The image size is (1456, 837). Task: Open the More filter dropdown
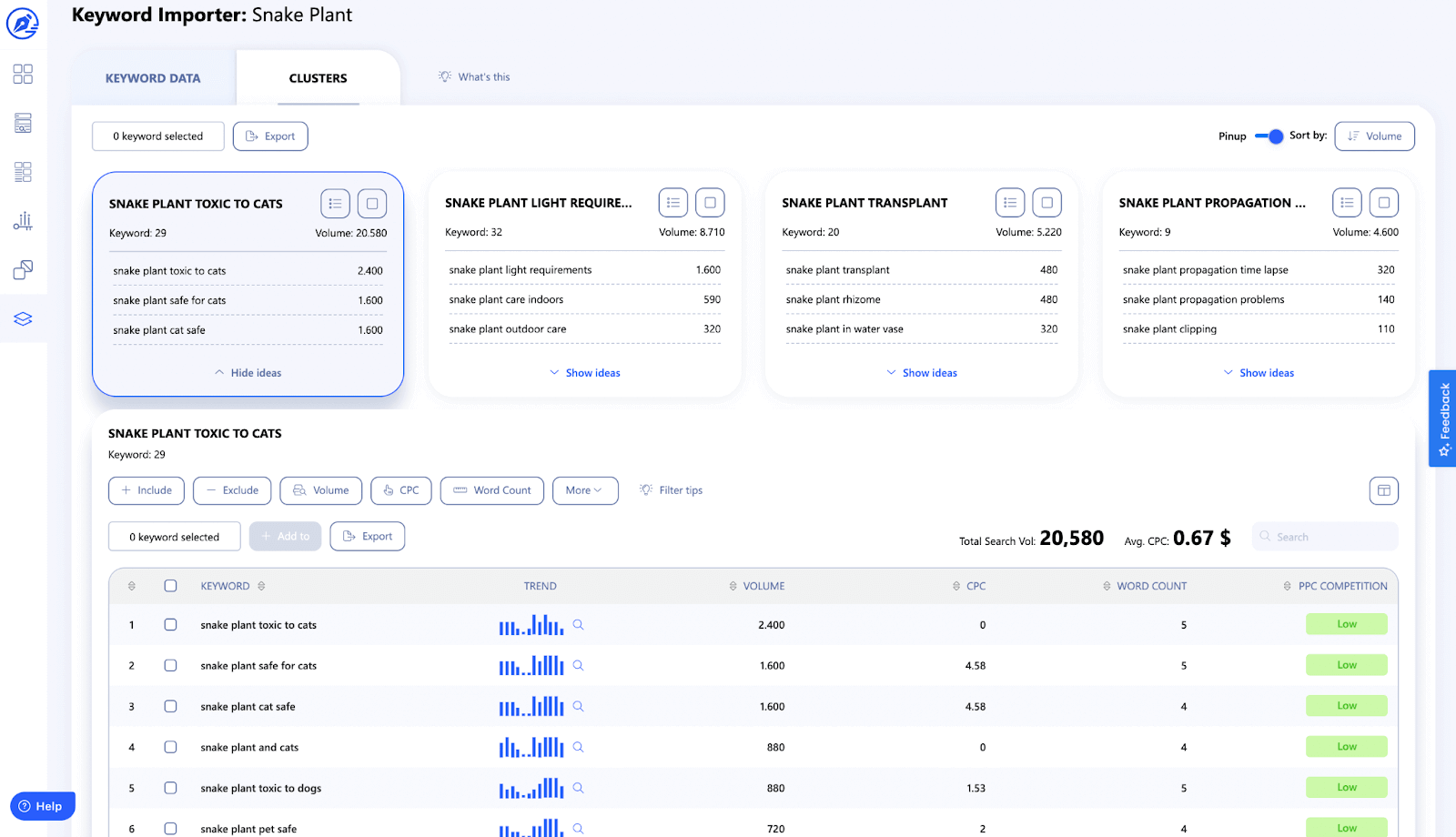585,490
